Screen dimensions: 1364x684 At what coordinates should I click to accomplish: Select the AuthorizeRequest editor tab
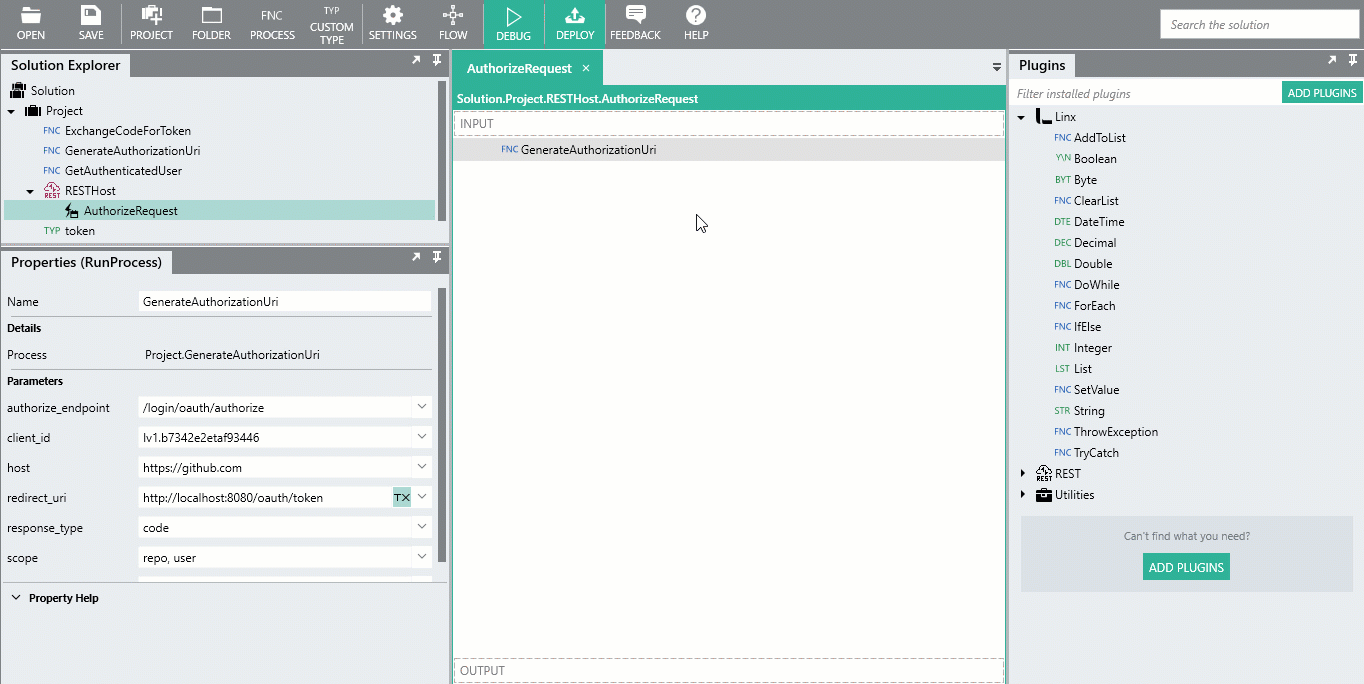pos(519,68)
